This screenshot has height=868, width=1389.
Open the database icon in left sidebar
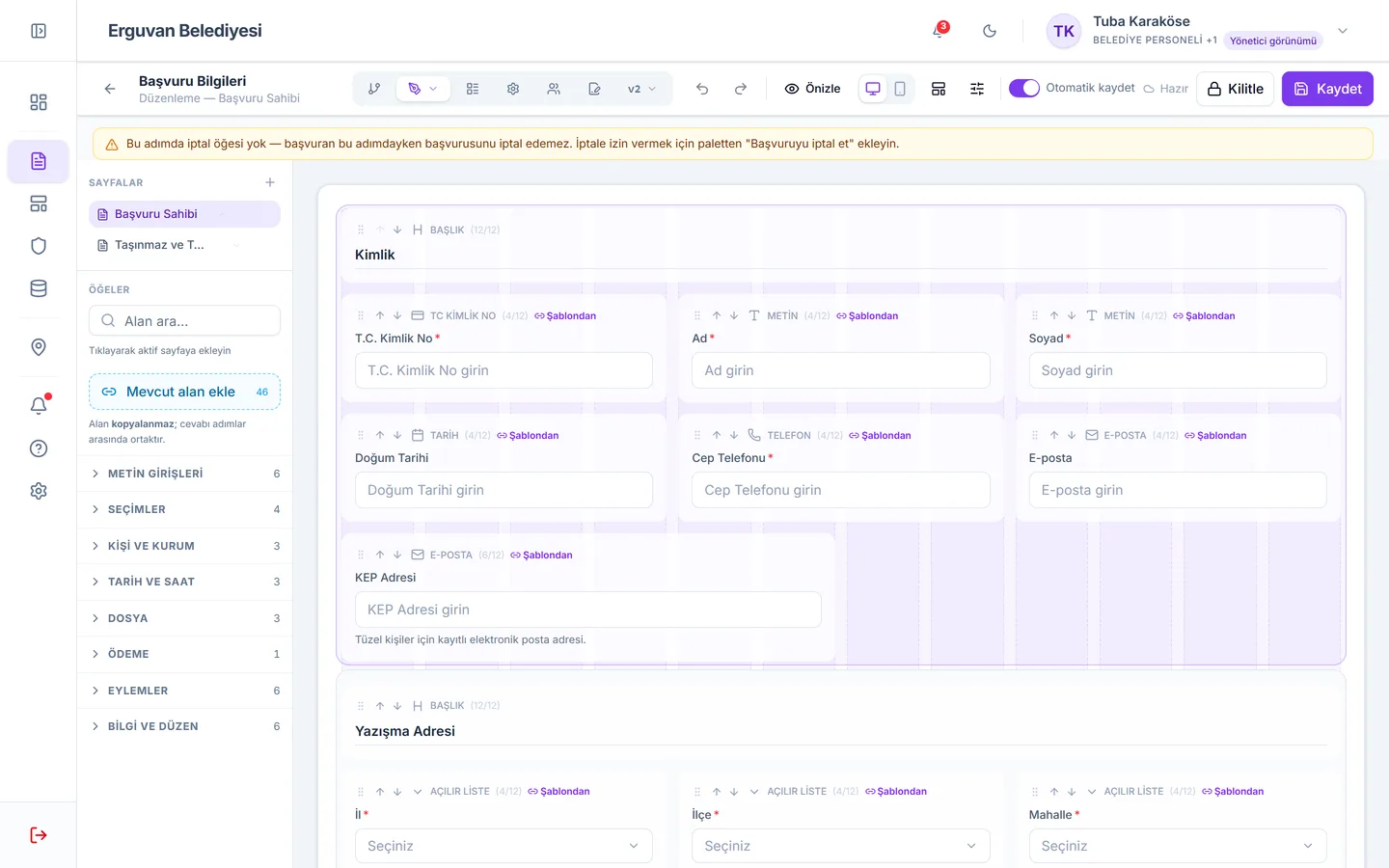click(x=39, y=288)
